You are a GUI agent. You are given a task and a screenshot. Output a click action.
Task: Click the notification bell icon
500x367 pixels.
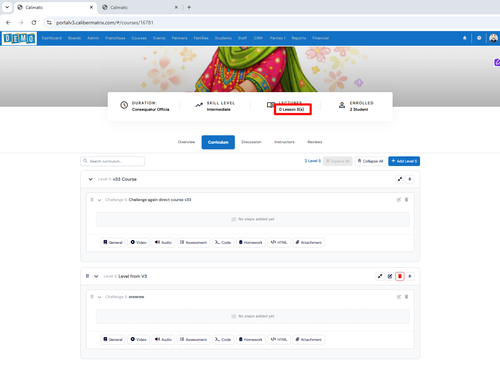coord(464,38)
